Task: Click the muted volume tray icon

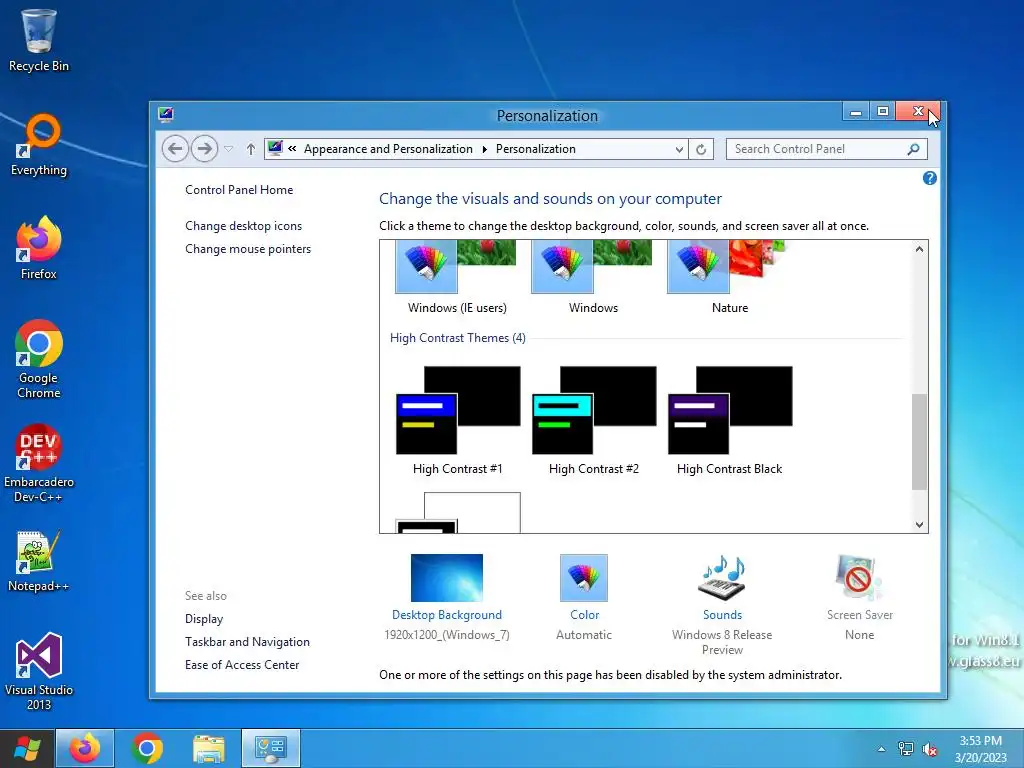Action: tap(930, 749)
